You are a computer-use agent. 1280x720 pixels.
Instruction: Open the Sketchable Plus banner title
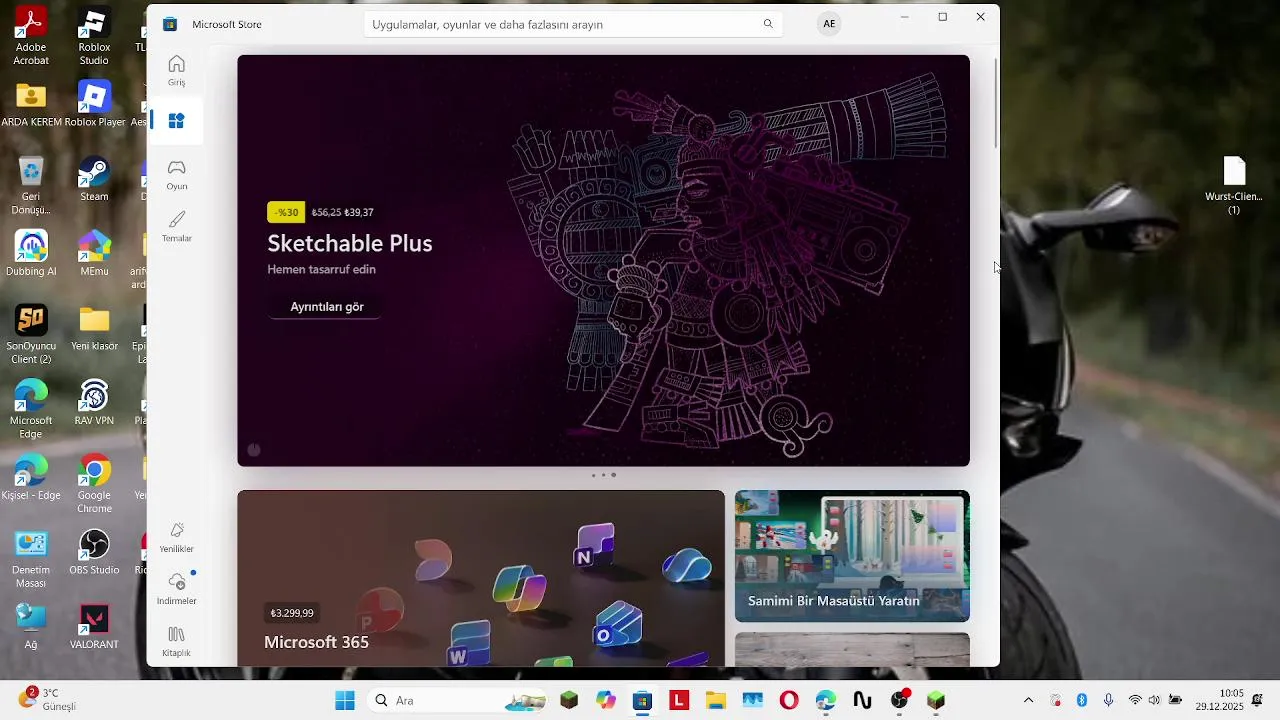[349, 243]
